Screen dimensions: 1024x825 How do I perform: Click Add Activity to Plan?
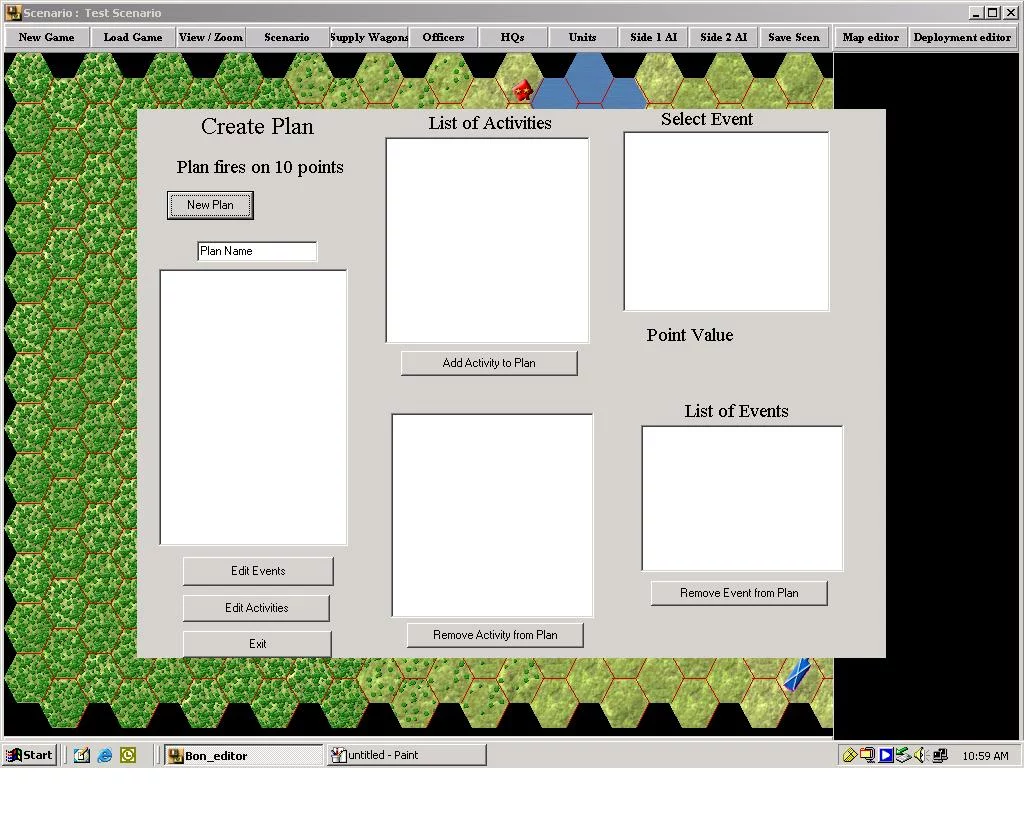(x=489, y=363)
